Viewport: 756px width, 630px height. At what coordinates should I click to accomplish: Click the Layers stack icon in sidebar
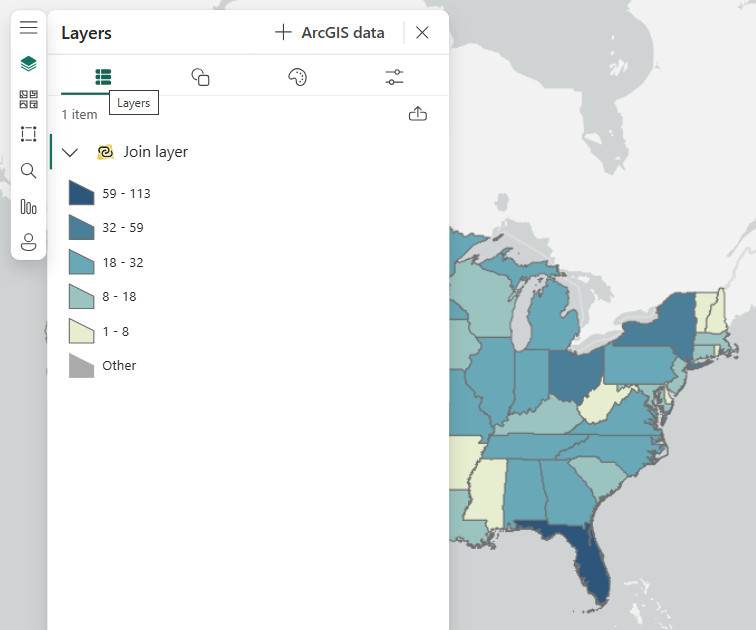(x=28, y=64)
